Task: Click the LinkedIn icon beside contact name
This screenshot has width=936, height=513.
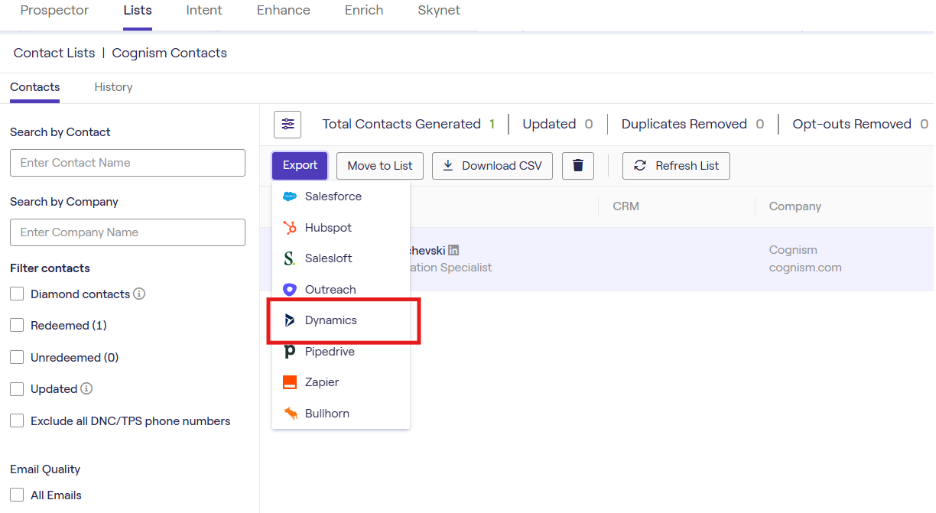Action: point(453,250)
